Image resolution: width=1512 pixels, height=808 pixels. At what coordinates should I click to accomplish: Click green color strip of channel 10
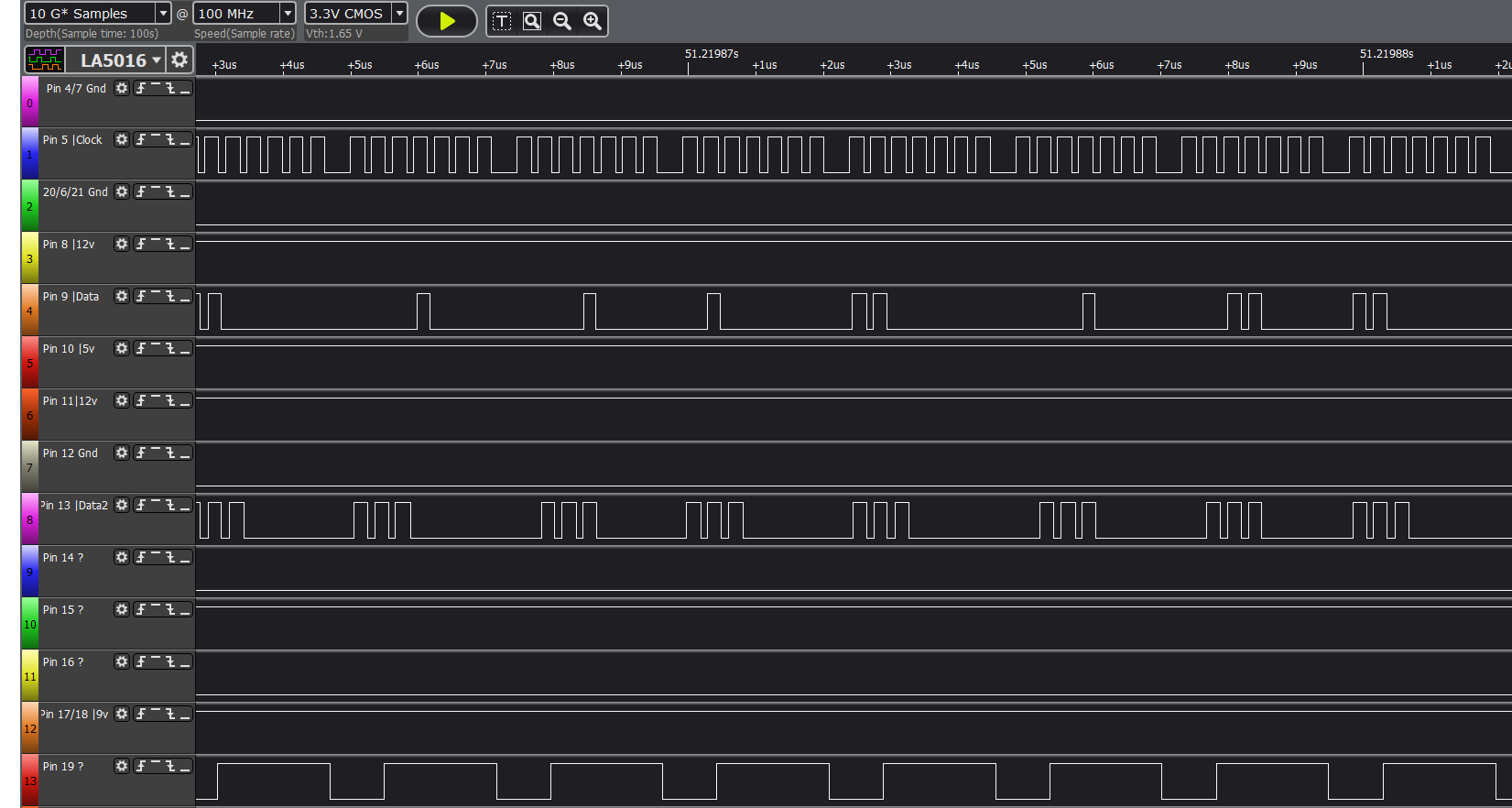point(29,624)
